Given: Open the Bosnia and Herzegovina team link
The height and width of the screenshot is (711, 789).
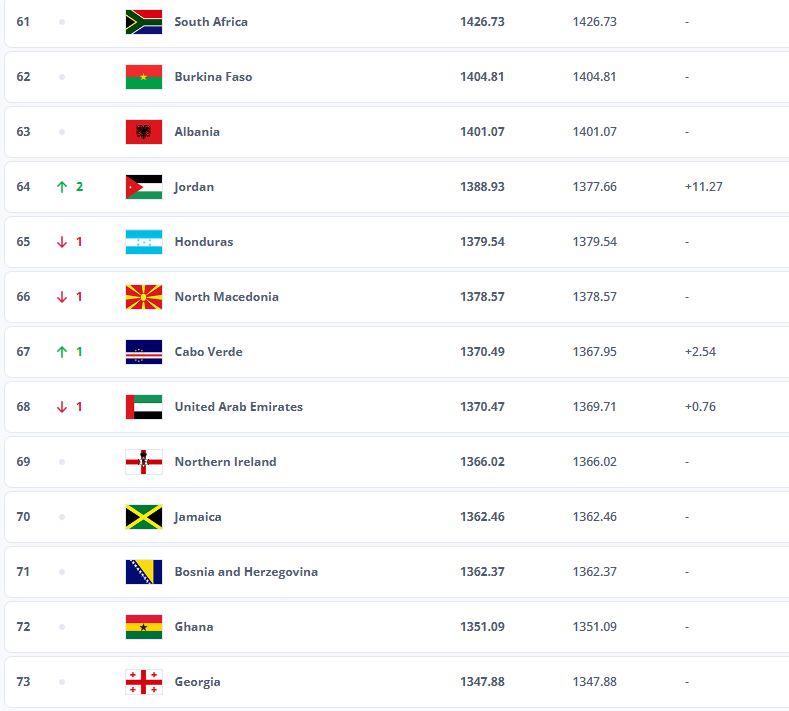Looking at the screenshot, I should click(x=246, y=572).
